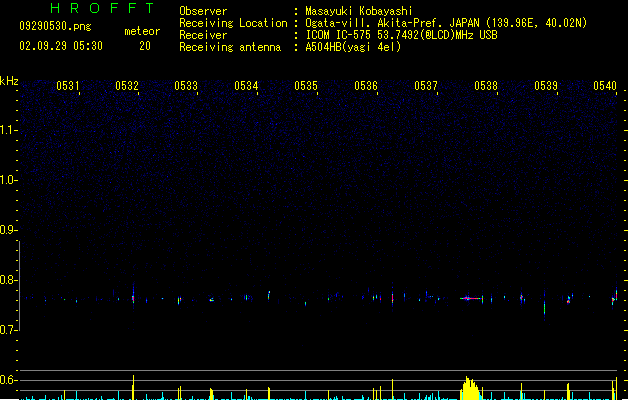Click the A504HB(yagi 4el) antenna text
This screenshot has height=400, width=629.
tap(353, 47)
